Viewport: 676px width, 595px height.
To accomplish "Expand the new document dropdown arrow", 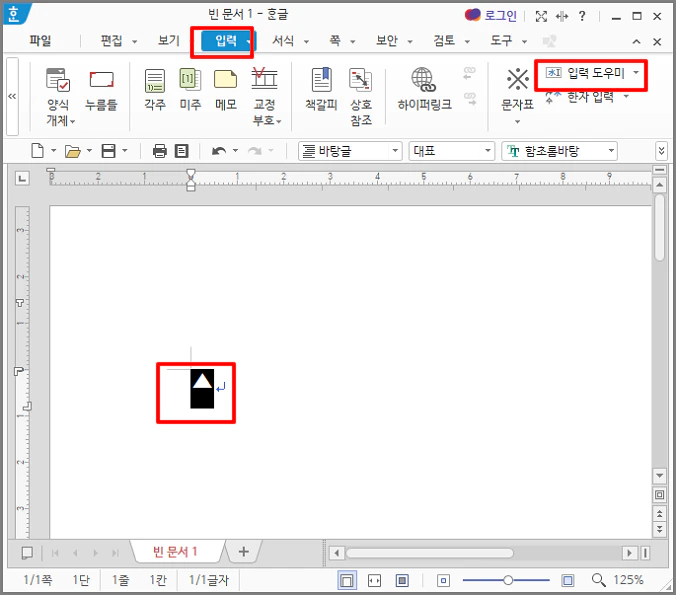I will [53, 151].
